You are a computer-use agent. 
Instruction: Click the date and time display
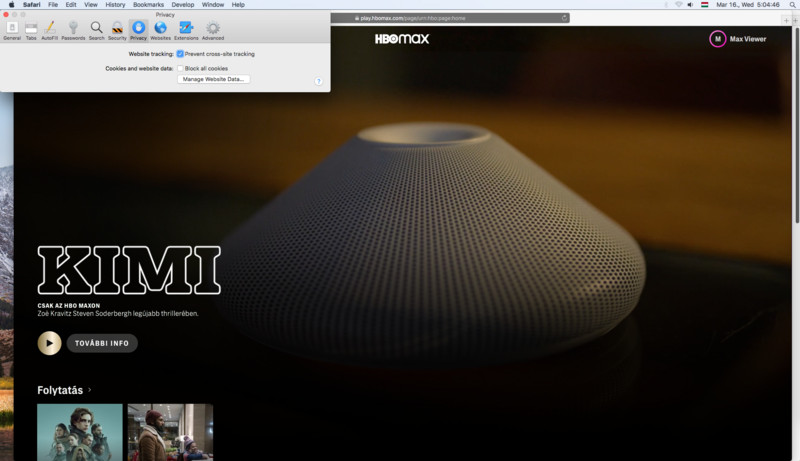[747, 5]
